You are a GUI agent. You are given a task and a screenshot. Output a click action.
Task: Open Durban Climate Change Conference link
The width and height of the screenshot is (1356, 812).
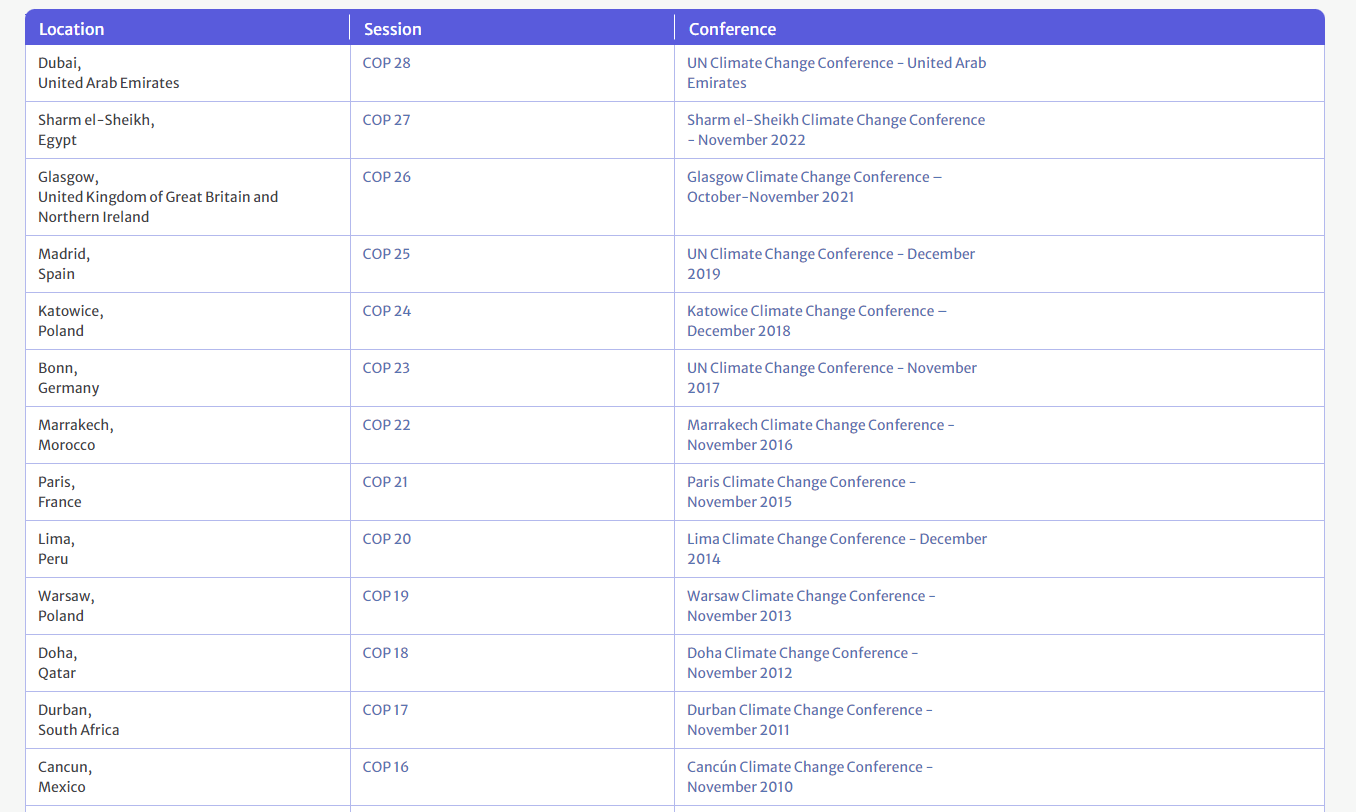tap(810, 720)
